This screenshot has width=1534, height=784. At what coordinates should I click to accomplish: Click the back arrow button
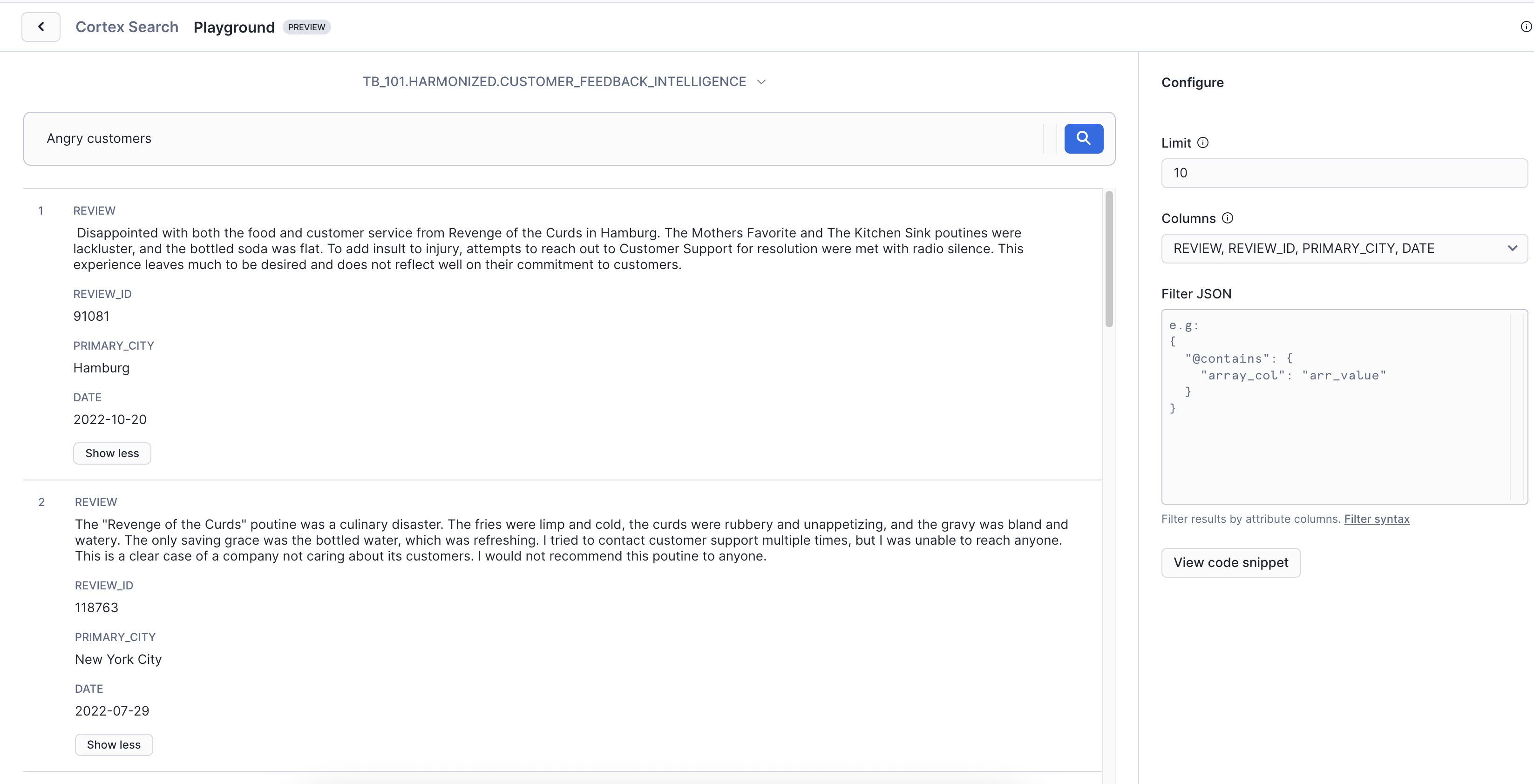[x=41, y=27]
